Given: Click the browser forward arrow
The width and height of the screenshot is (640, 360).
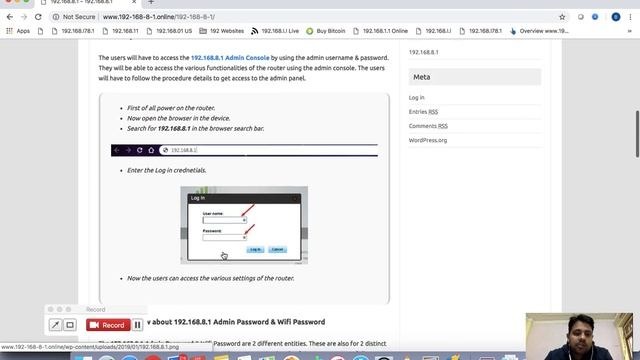Looking at the screenshot, I should 24,17.
